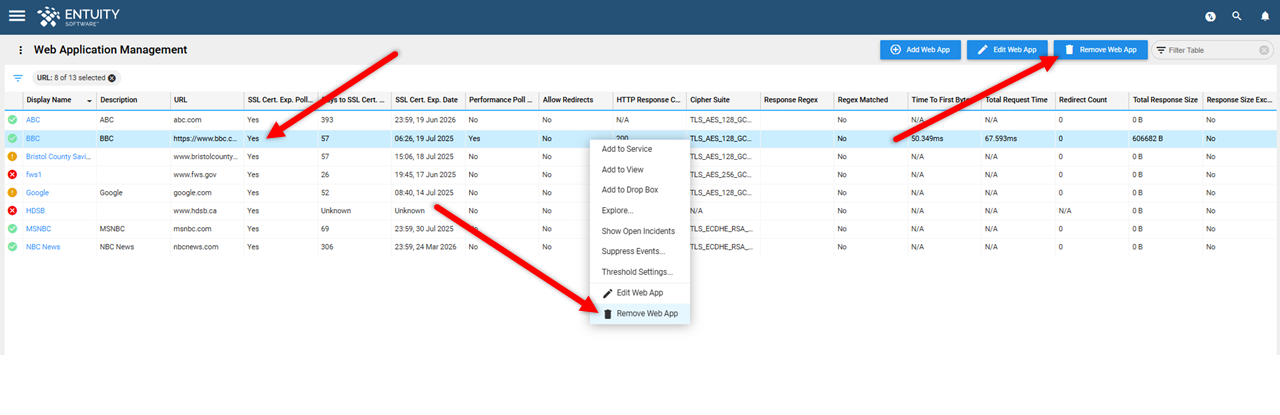Open the ABC web app link

click(x=33, y=120)
